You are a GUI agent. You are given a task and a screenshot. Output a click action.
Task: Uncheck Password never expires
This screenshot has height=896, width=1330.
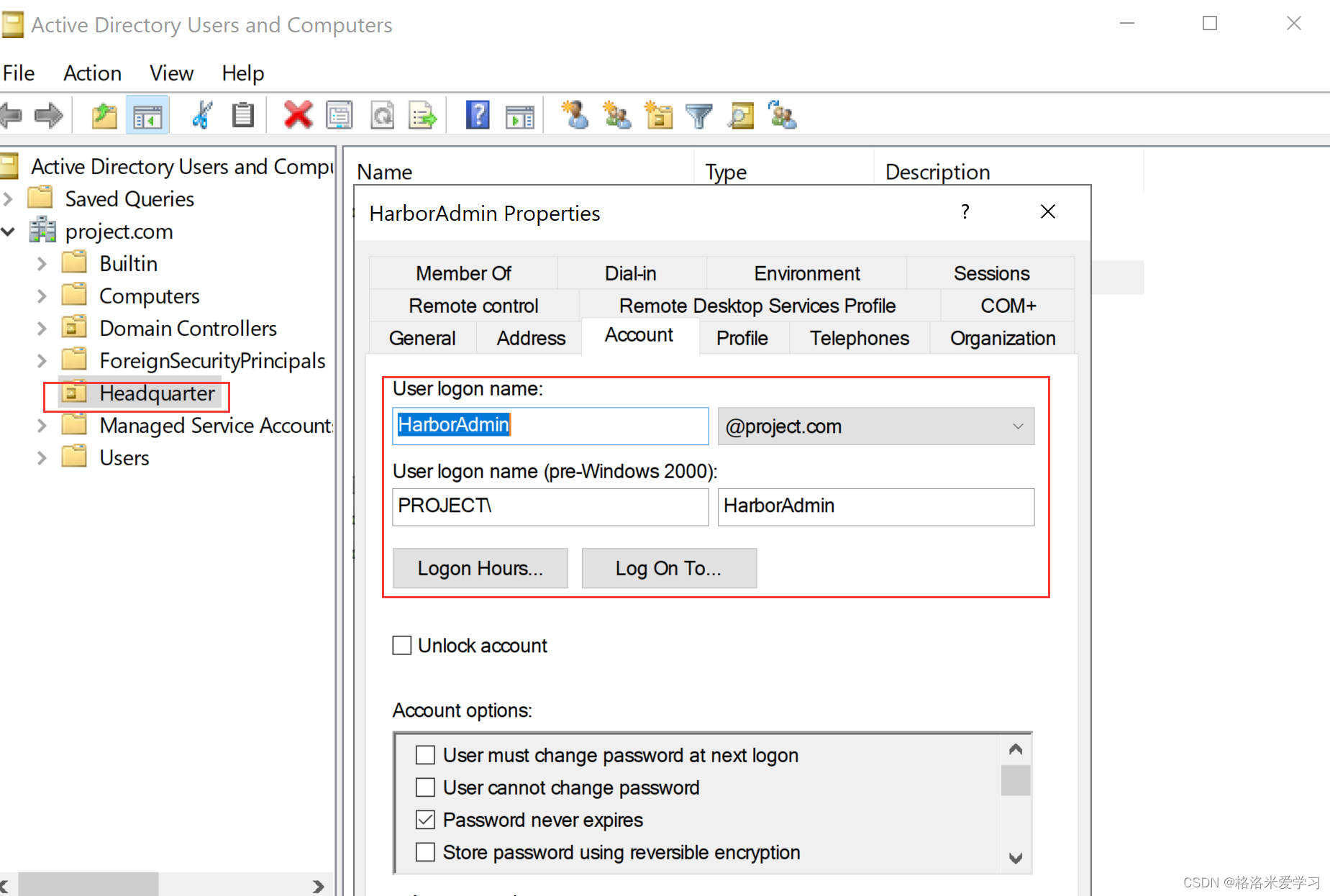[426, 820]
